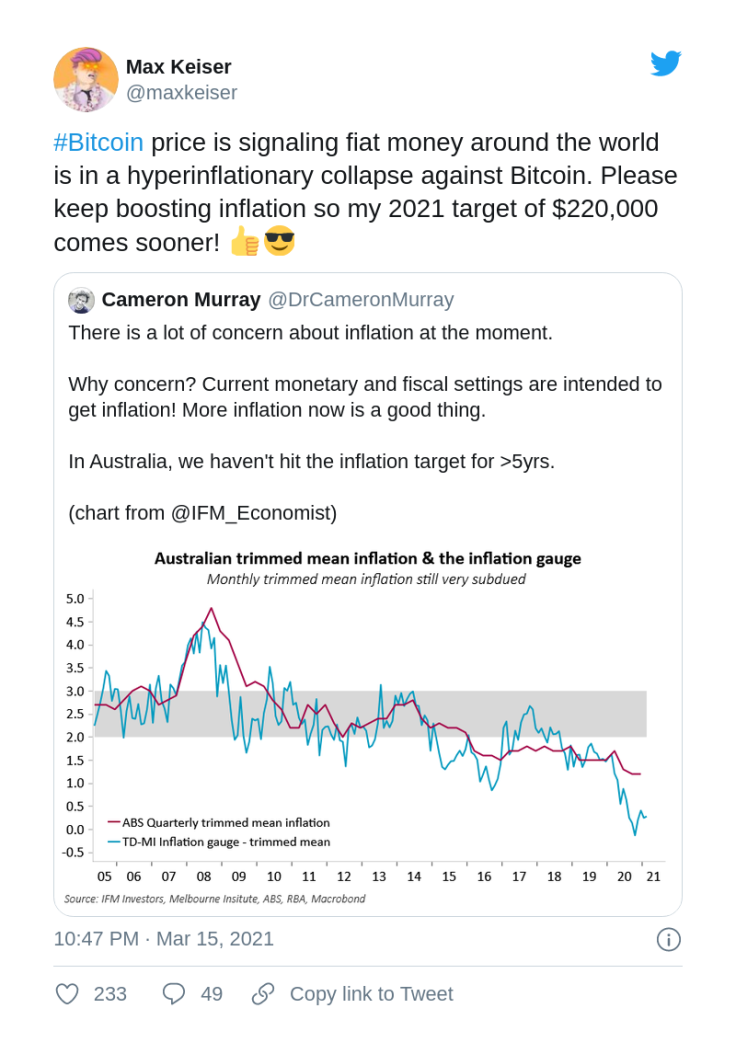Click the chain link copy icon

tap(263, 994)
